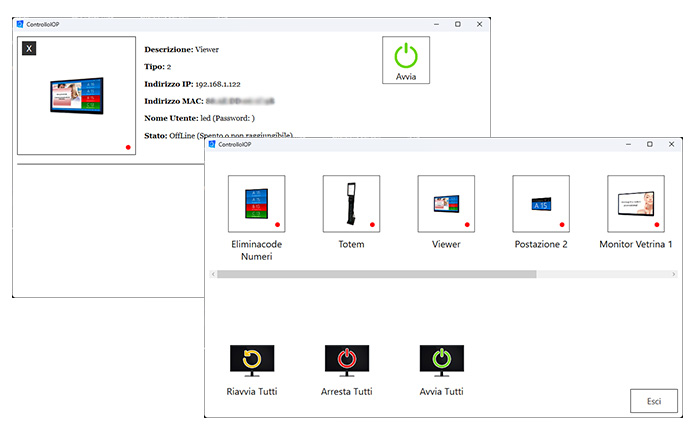The image size is (700, 438).
Task: Click the green Avvia power button
Action: (406, 60)
